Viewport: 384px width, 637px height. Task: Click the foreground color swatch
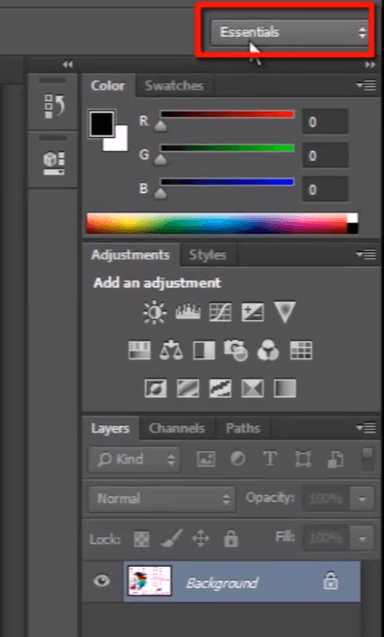pos(102,124)
